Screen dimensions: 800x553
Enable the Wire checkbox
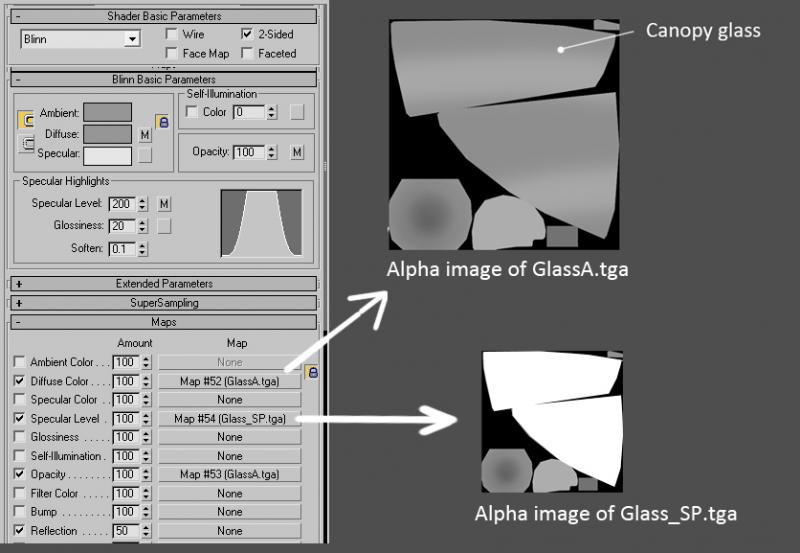(x=172, y=34)
